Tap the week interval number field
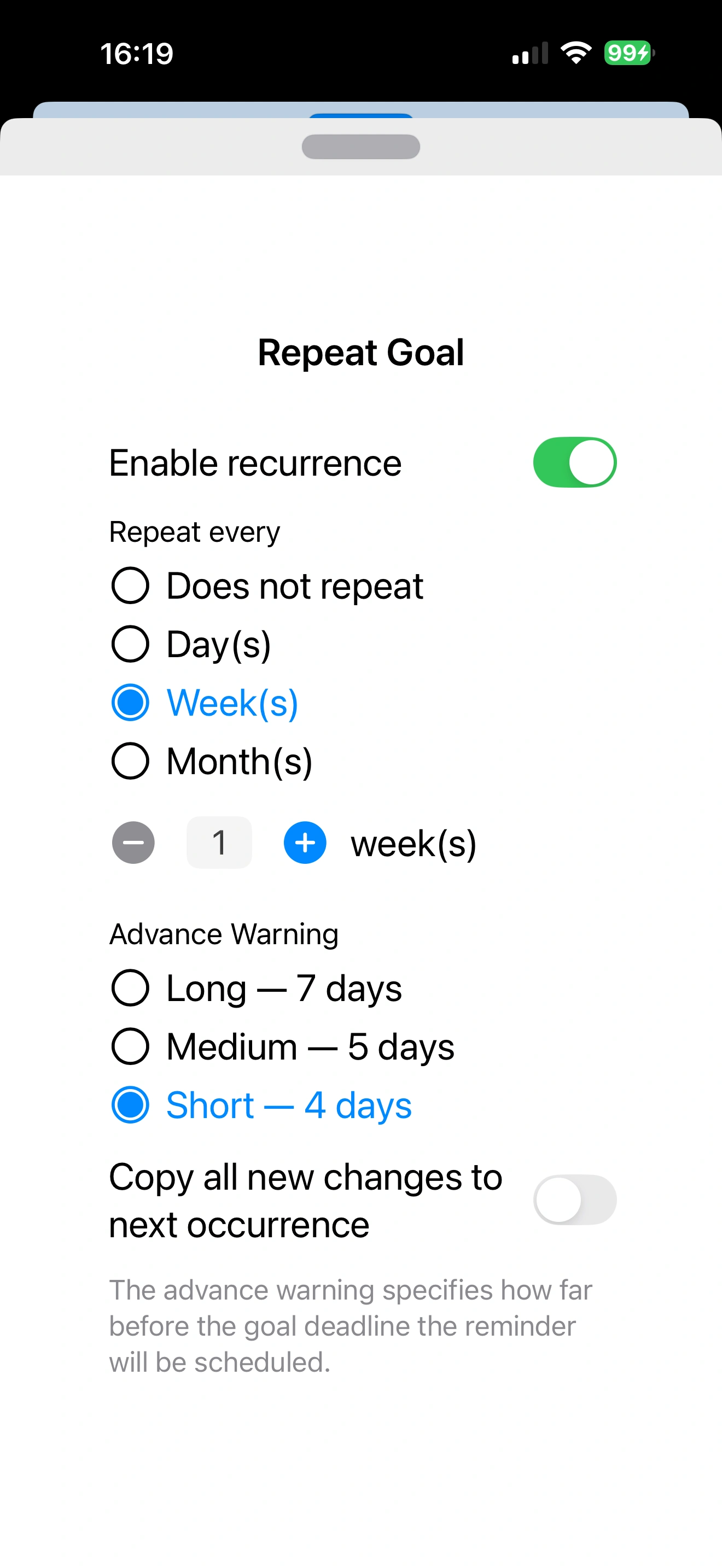Viewport: 722px width, 1568px height. (219, 842)
